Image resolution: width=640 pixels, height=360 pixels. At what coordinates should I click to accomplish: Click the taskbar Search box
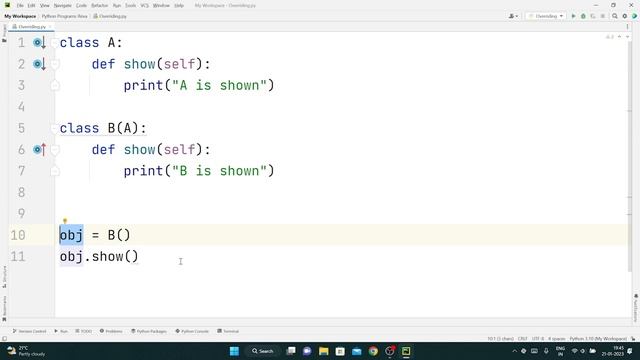coord(262,351)
